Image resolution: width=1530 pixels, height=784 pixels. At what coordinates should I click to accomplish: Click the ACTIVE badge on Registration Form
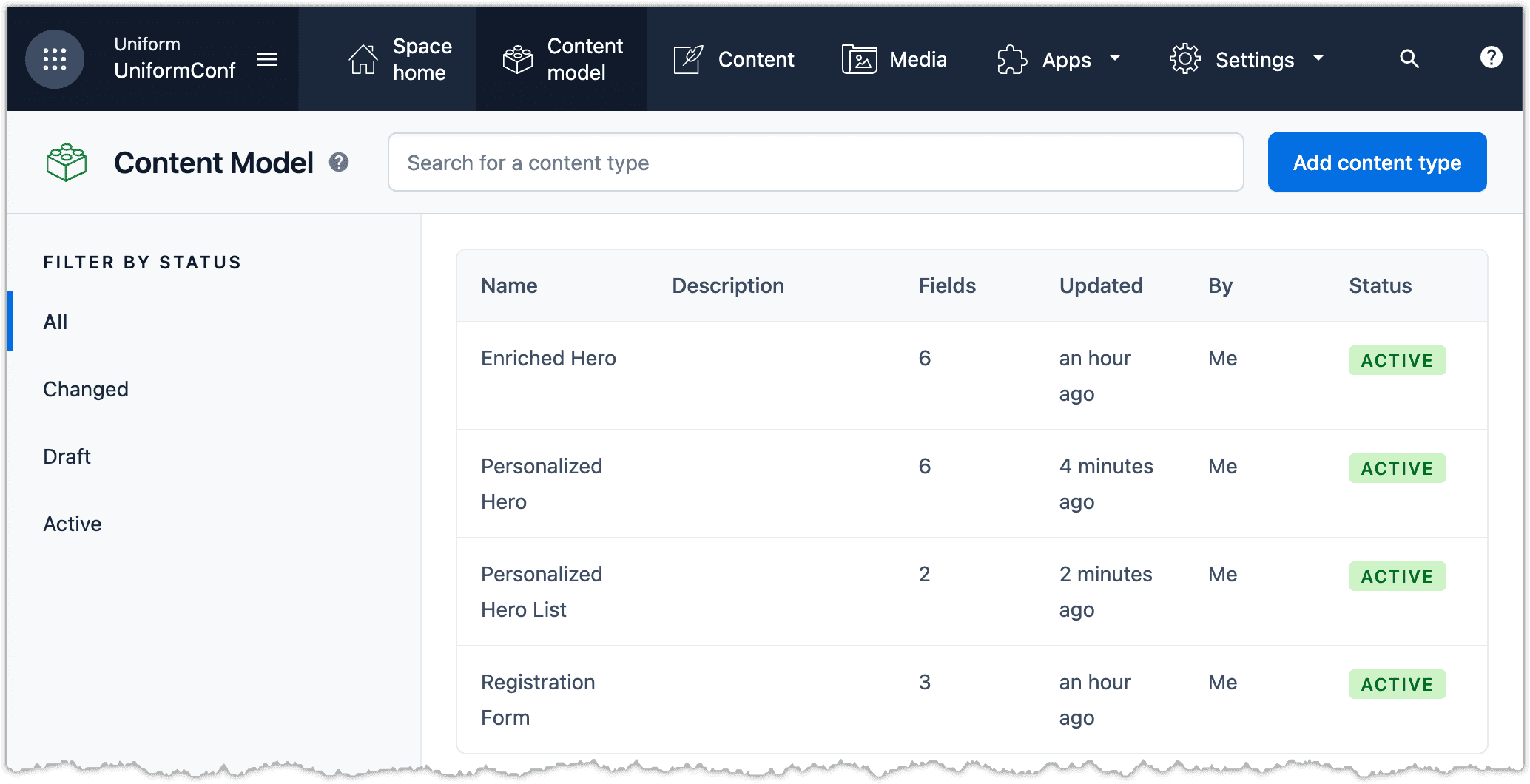(x=1397, y=684)
